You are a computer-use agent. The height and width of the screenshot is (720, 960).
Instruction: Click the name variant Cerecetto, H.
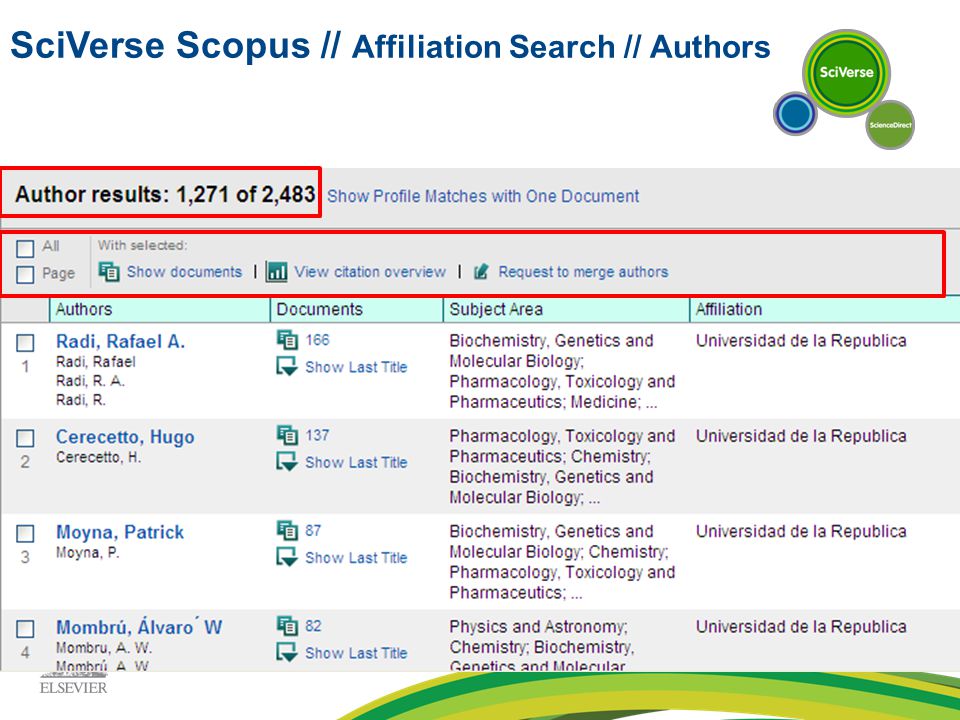click(99, 457)
